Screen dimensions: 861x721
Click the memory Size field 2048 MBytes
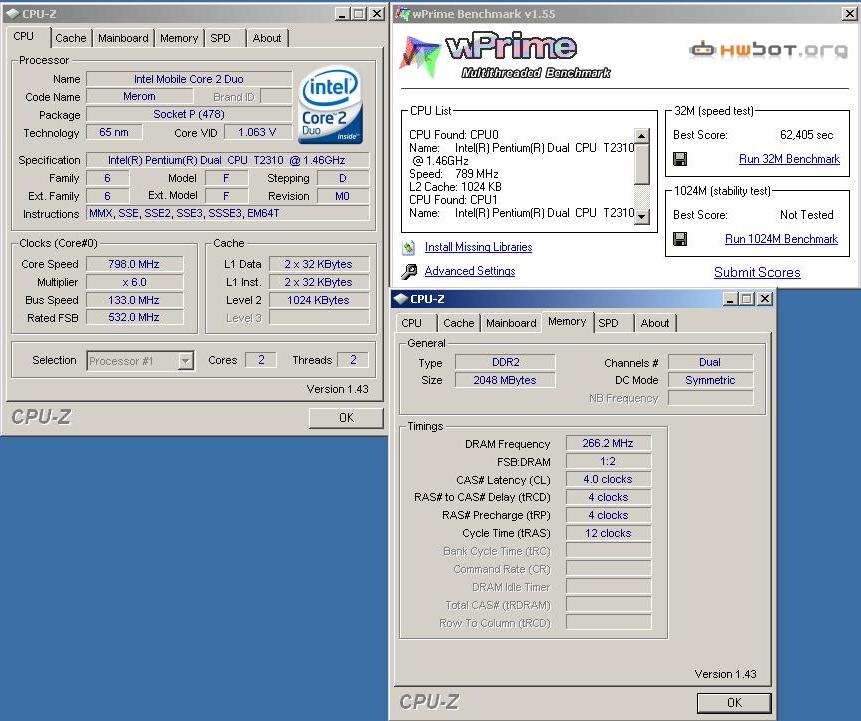[x=505, y=380]
